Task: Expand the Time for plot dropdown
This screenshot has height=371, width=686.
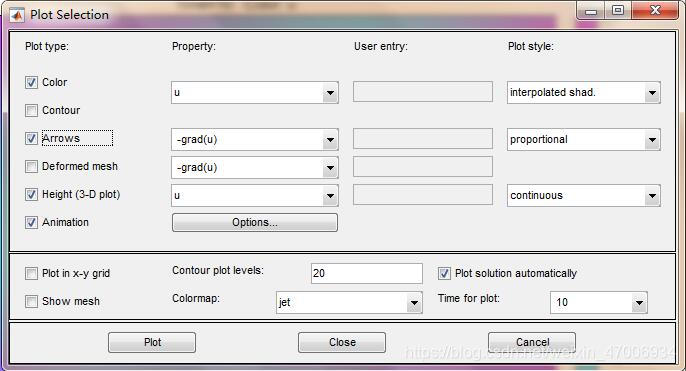Action: click(598, 302)
